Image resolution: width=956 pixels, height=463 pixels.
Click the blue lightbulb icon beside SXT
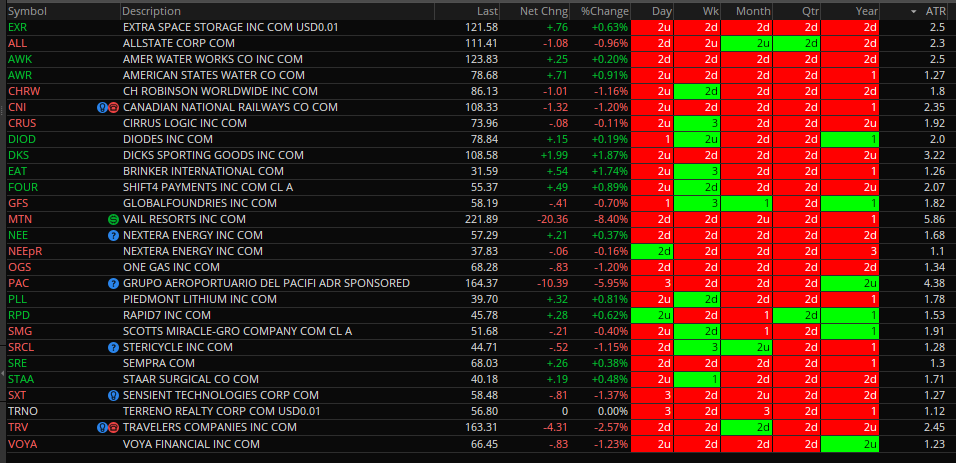tap(113, 395)
